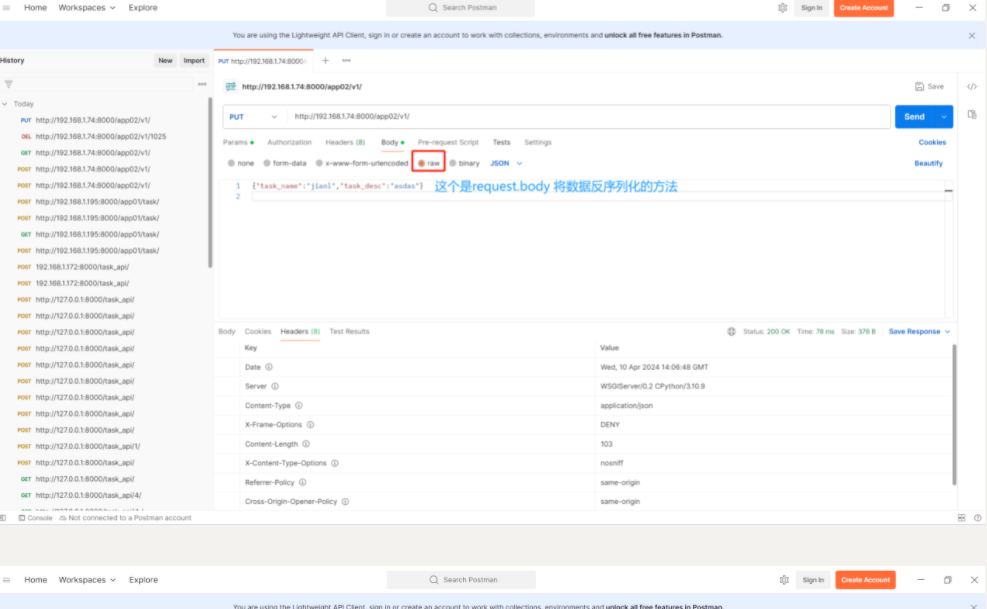The height and width of the screenshot is (609, 987).
Task: Select the raw body radio
Action: (x=421, y=163)
